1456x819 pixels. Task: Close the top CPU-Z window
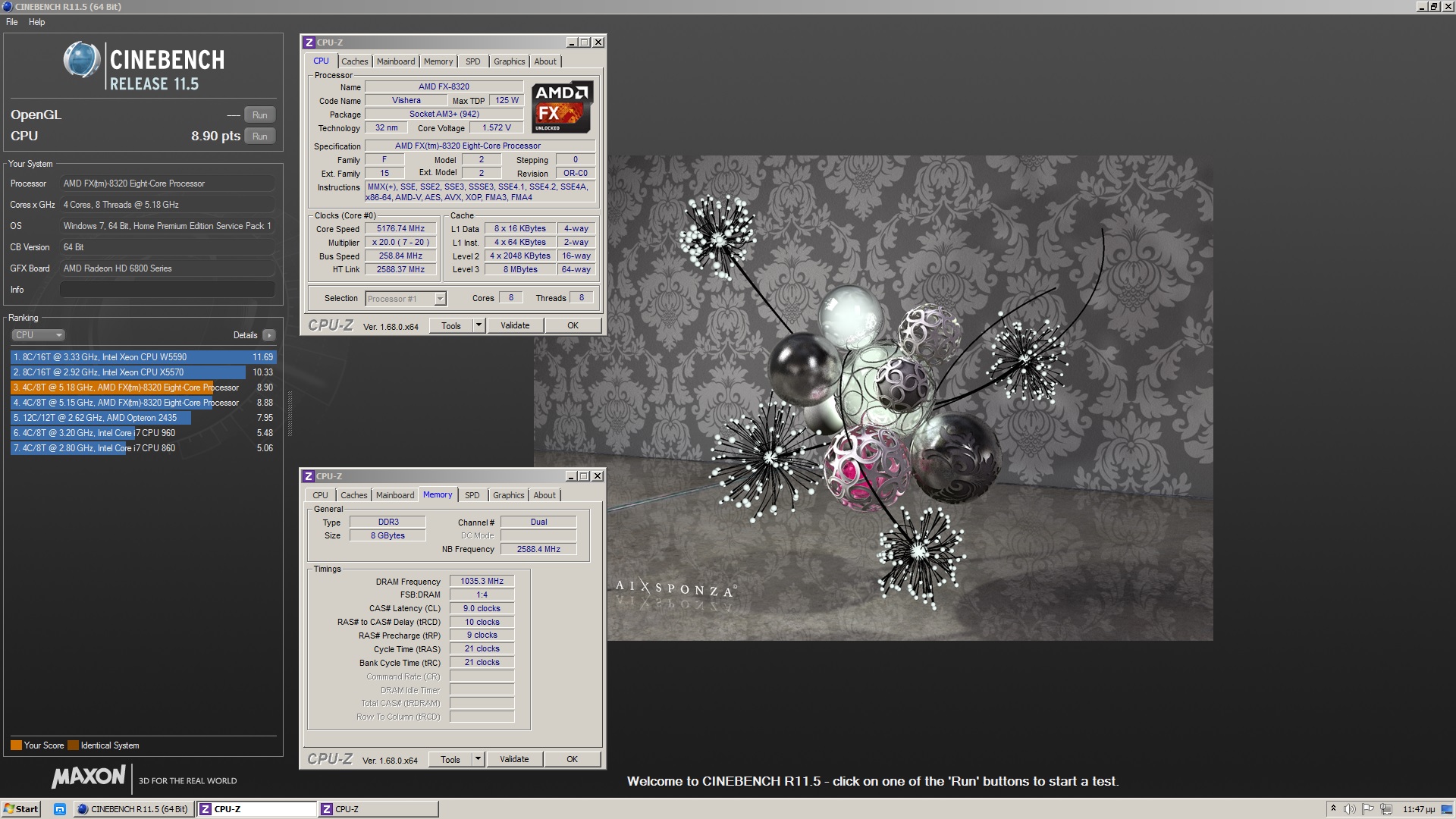point(598,42)
